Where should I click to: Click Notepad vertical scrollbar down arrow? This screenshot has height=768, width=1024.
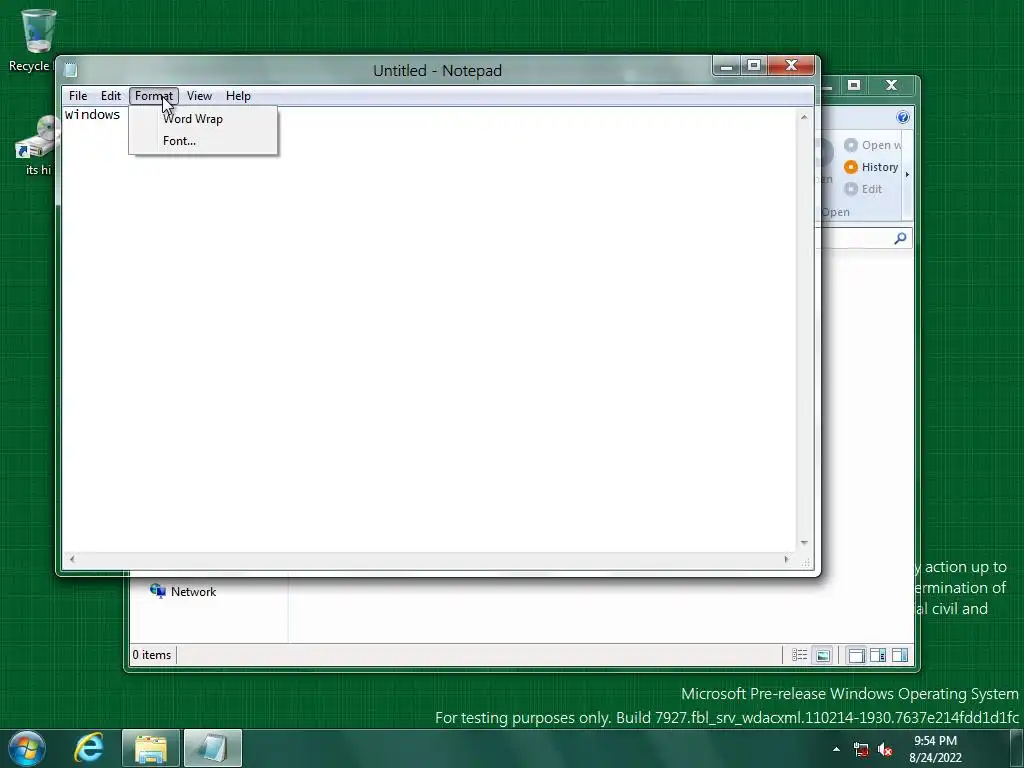tap(804, 543)
